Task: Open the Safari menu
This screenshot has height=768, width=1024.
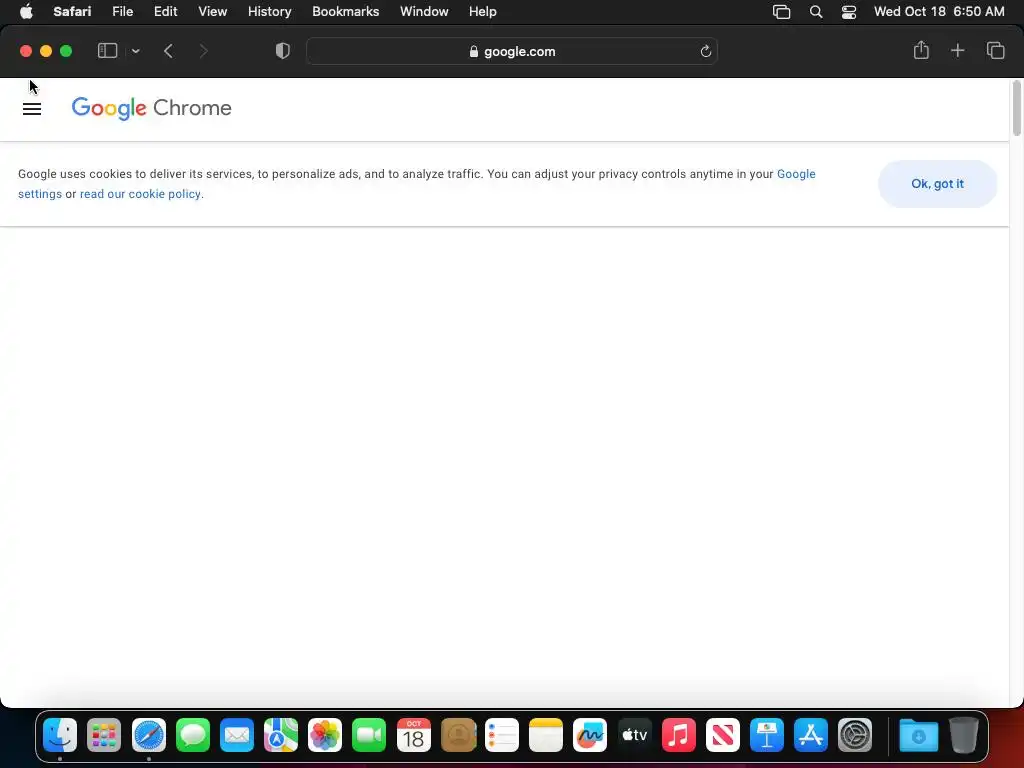Action: [x=72, y=11]
